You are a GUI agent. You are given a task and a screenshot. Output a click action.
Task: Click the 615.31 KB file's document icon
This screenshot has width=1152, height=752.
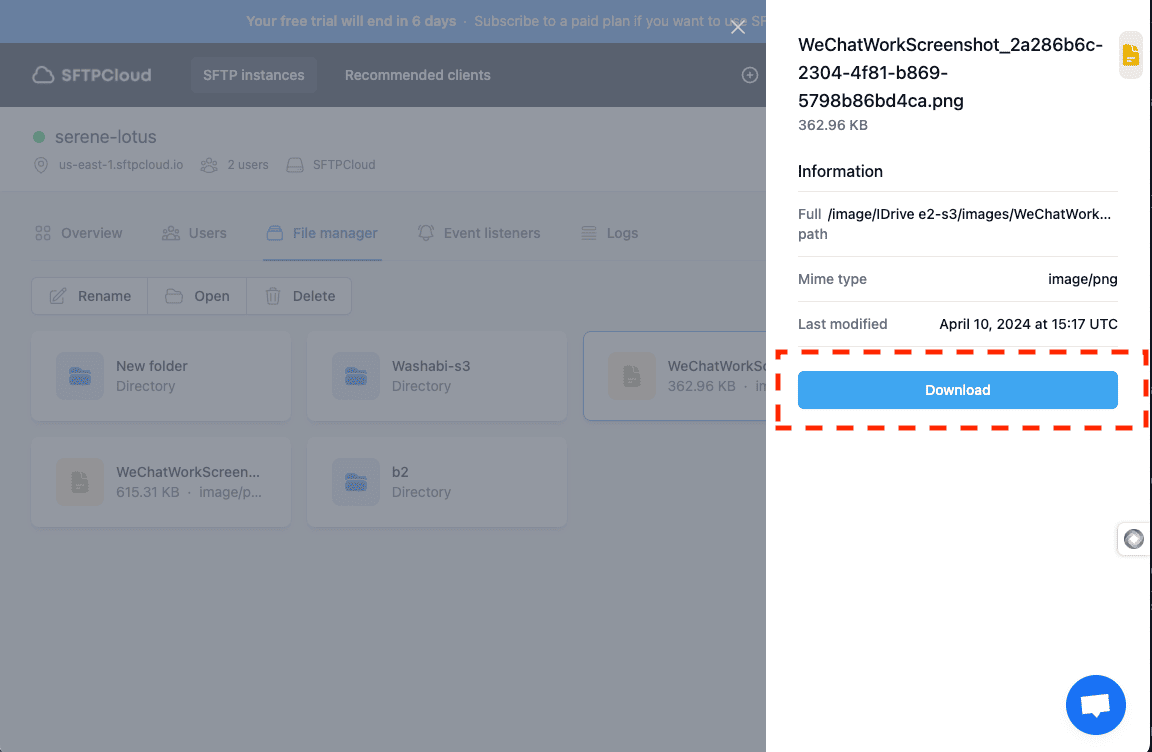pyautogui.click(x=80, y=482)
